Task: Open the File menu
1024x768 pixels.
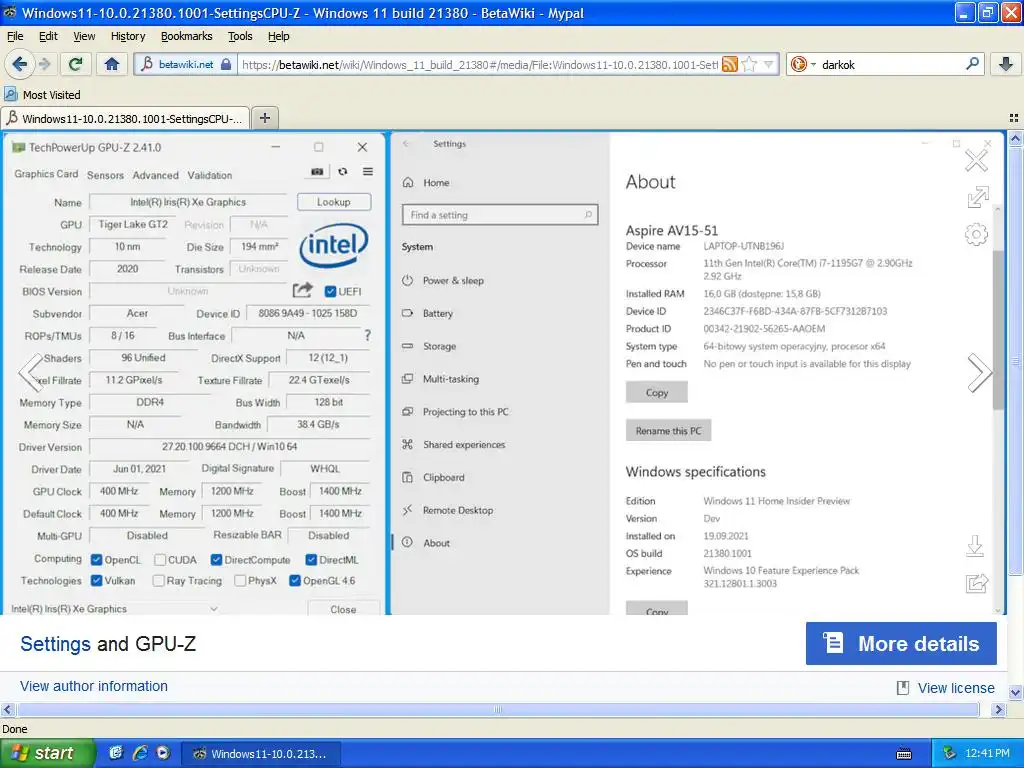Action: (15, 36)
